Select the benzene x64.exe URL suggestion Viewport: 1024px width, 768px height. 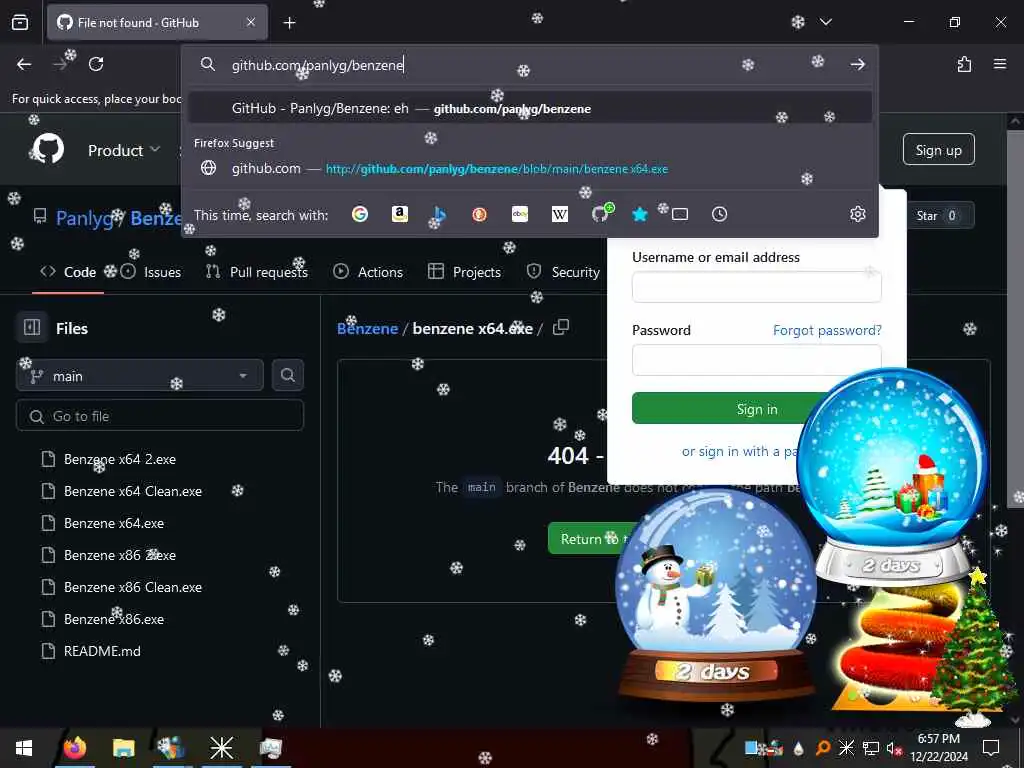530,168
